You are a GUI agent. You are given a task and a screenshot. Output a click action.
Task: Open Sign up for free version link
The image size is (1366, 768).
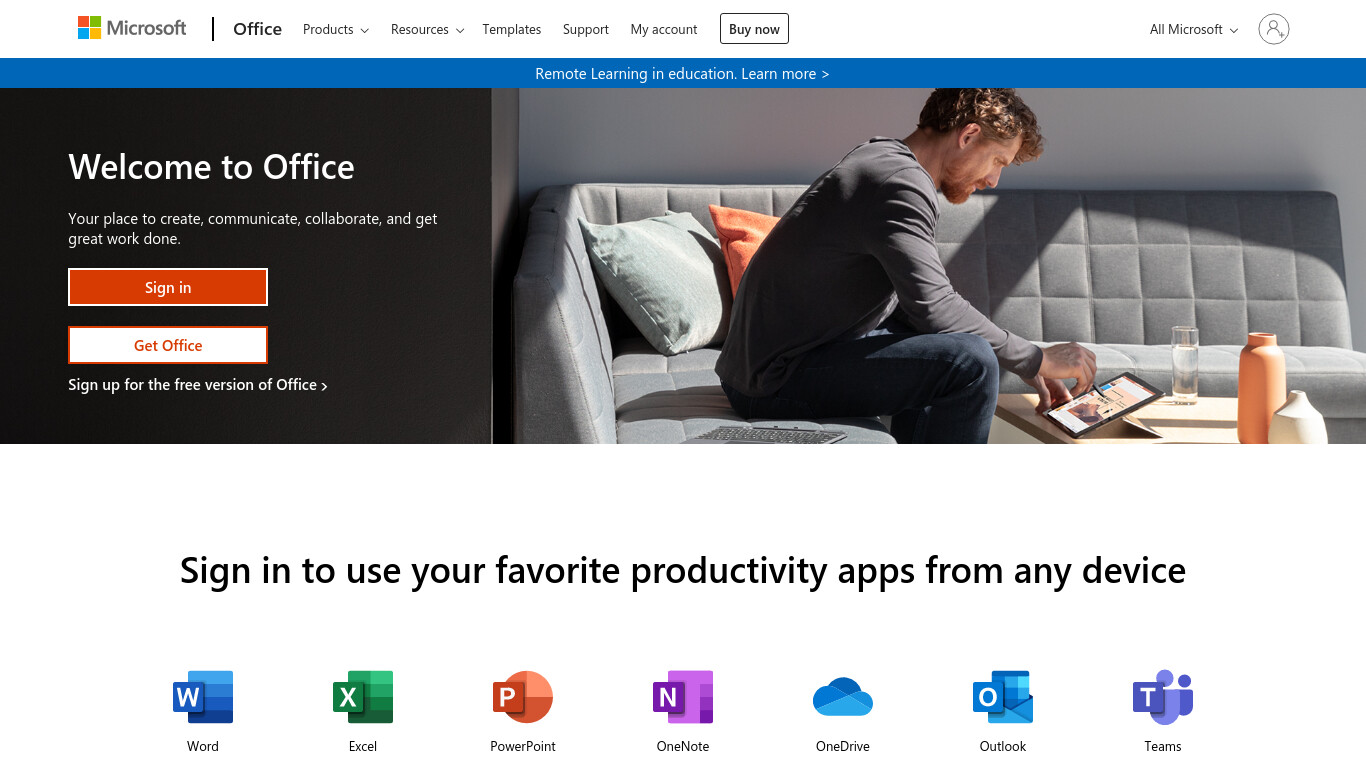tap(198, 385)
